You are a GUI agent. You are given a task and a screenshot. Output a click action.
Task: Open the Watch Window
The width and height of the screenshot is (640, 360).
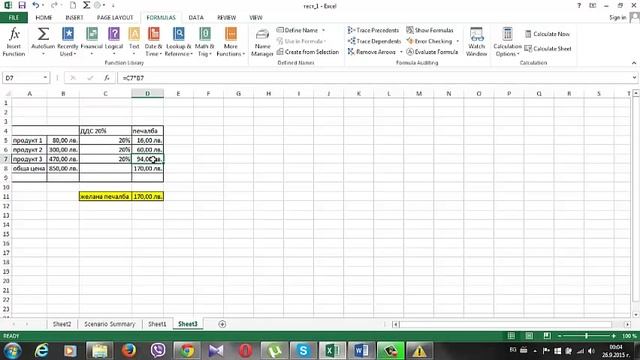click(476, 42)
